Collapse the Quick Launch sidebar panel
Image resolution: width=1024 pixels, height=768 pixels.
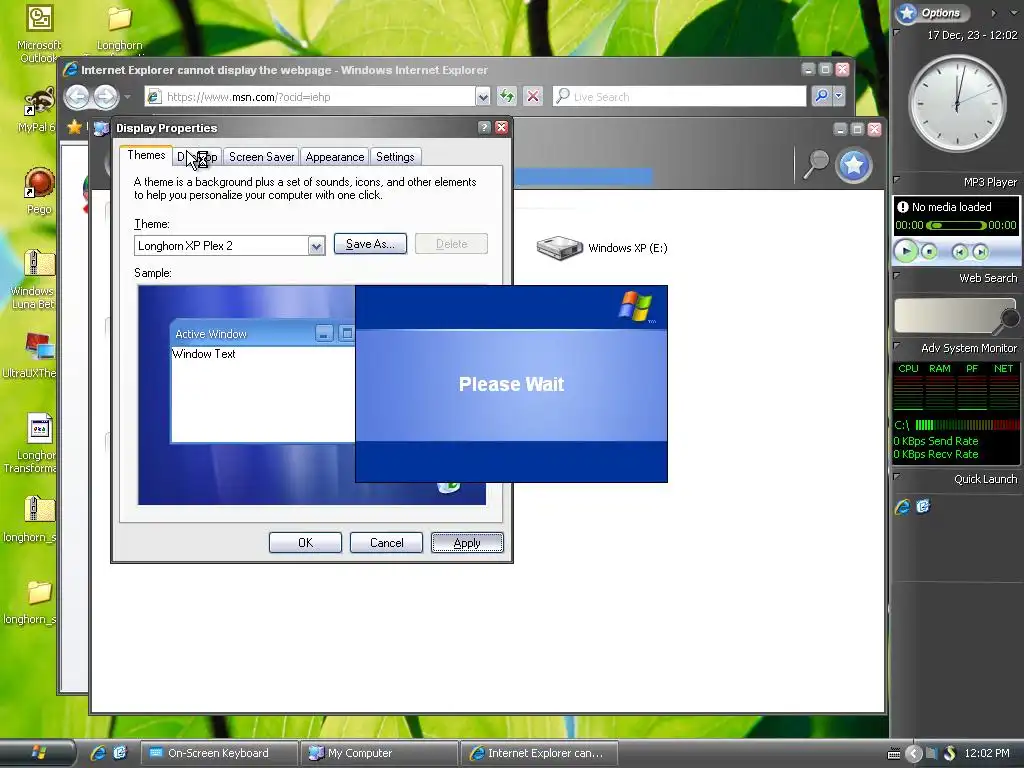pos(897,477)
